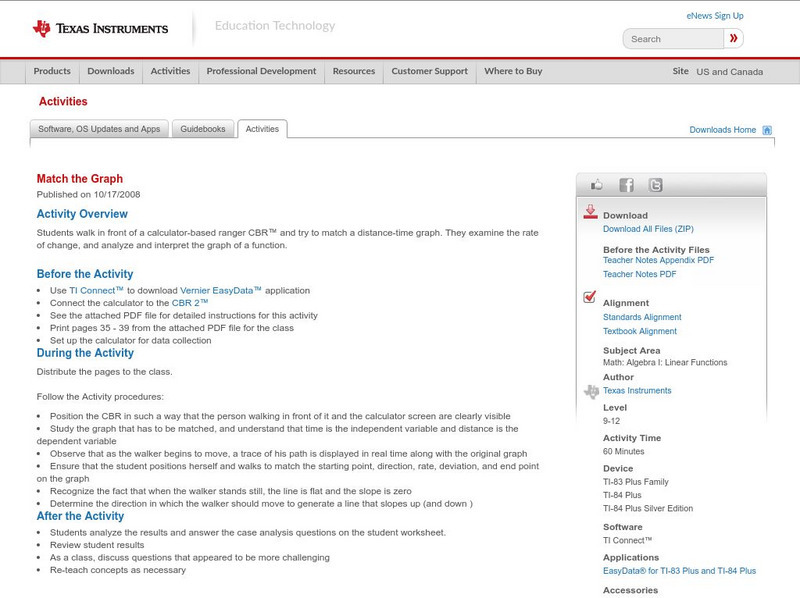Viewport: 800px width, 598px height.
Task: Follow the TI Connect link
Action: 96,290
